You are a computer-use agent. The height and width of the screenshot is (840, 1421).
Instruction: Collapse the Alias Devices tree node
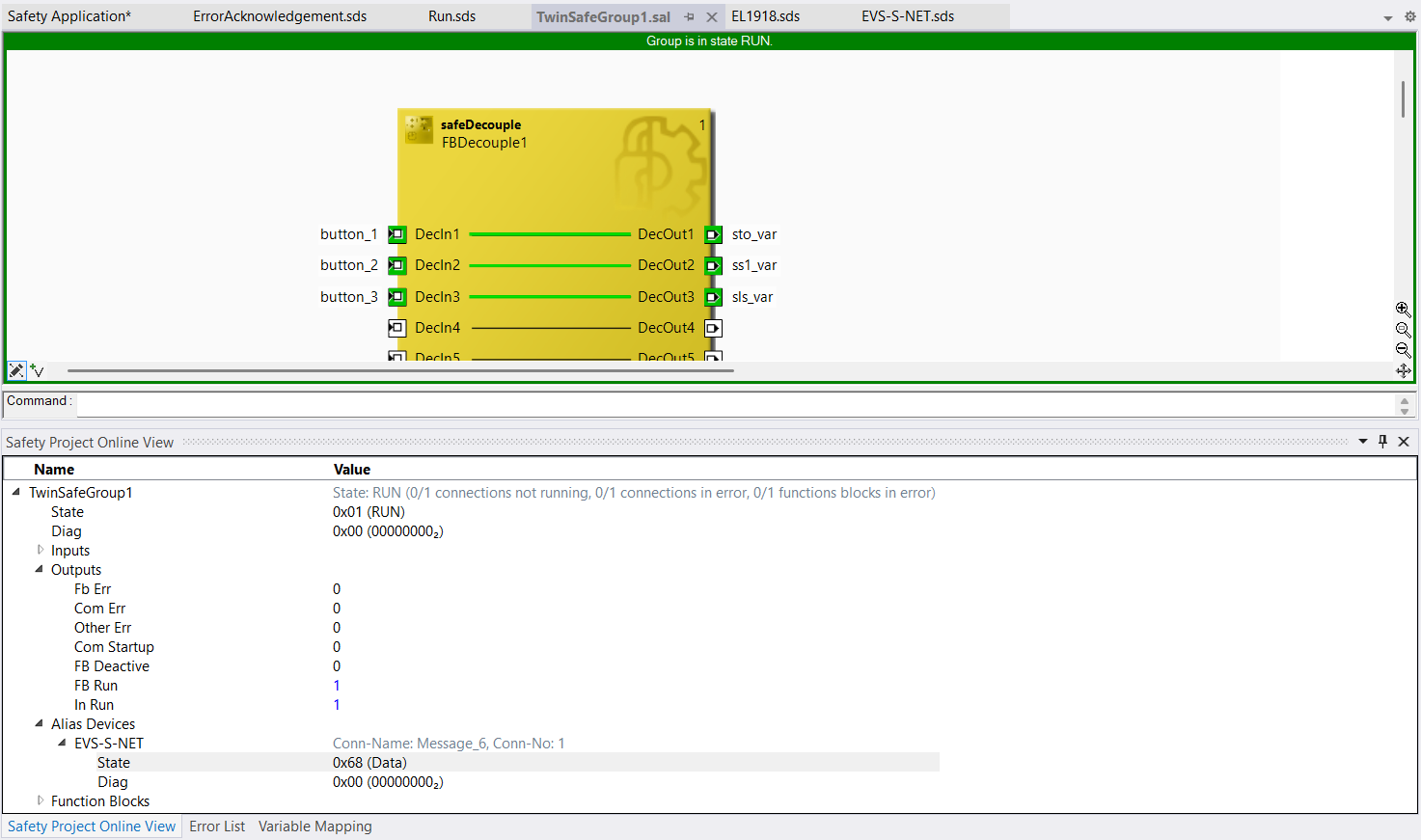(40, 723)
